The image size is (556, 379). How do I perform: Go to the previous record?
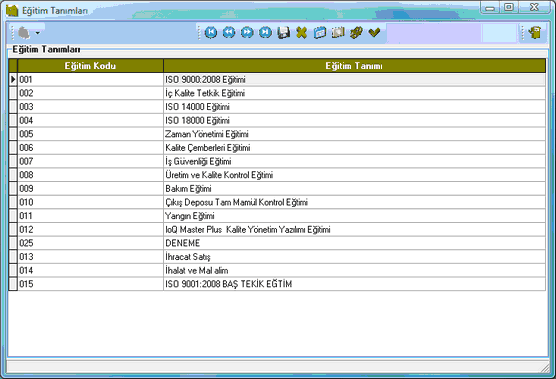(229, 33)
